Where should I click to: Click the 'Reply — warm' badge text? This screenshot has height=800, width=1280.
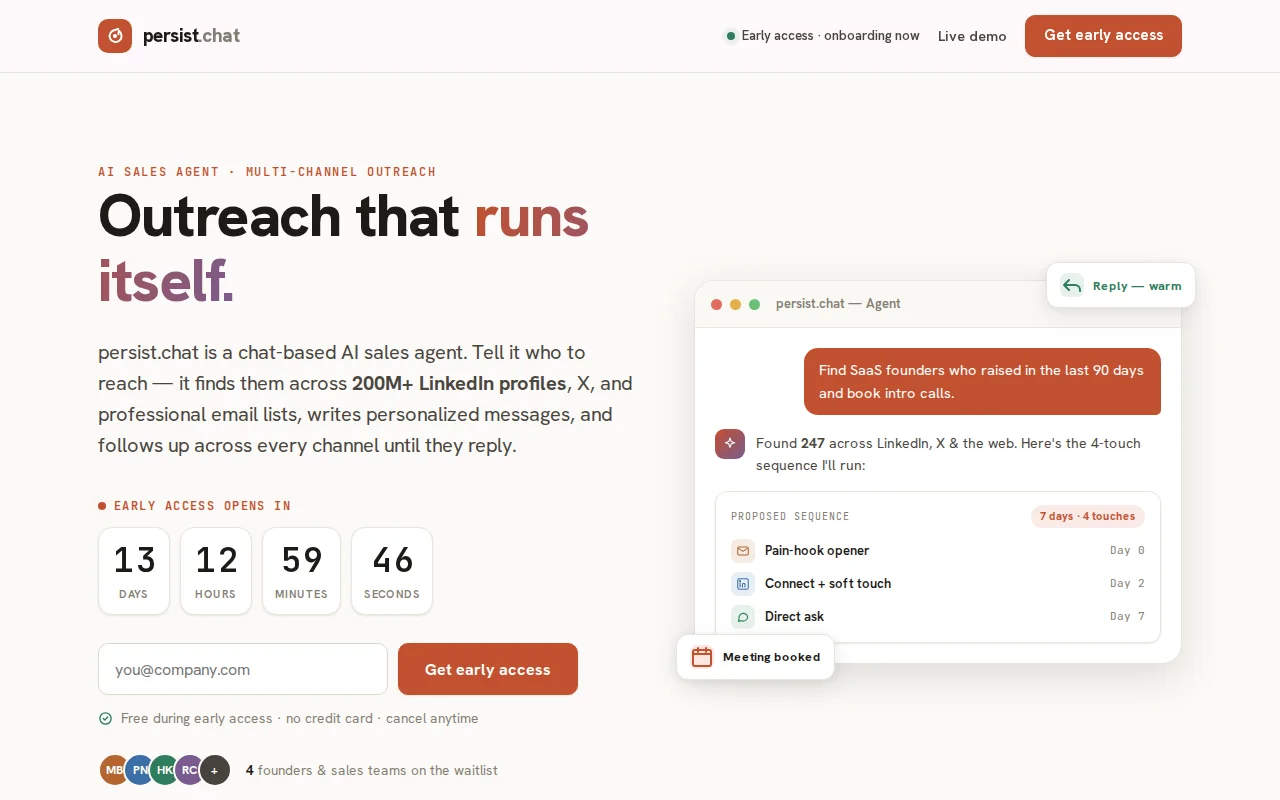tap(1137, 286)
